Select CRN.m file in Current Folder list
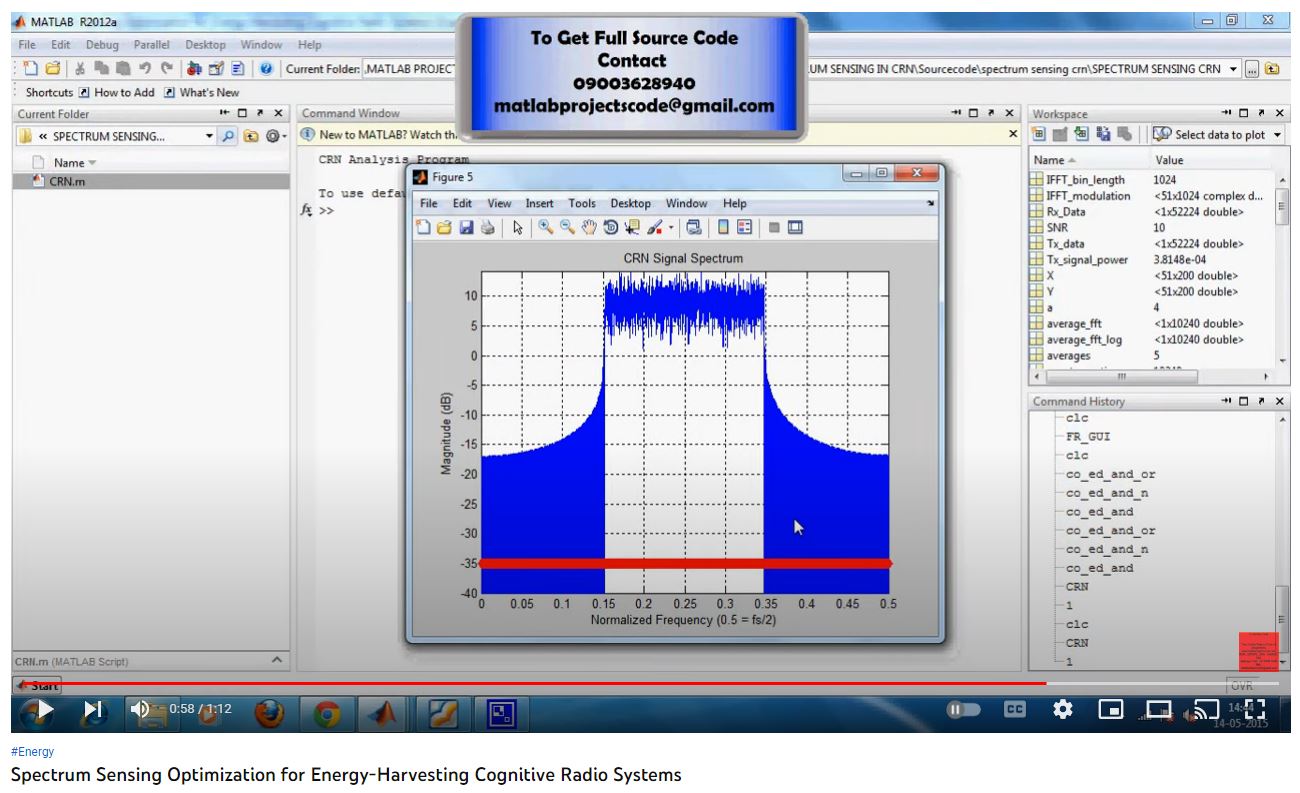1300x793 pixels. click(68, 182)
